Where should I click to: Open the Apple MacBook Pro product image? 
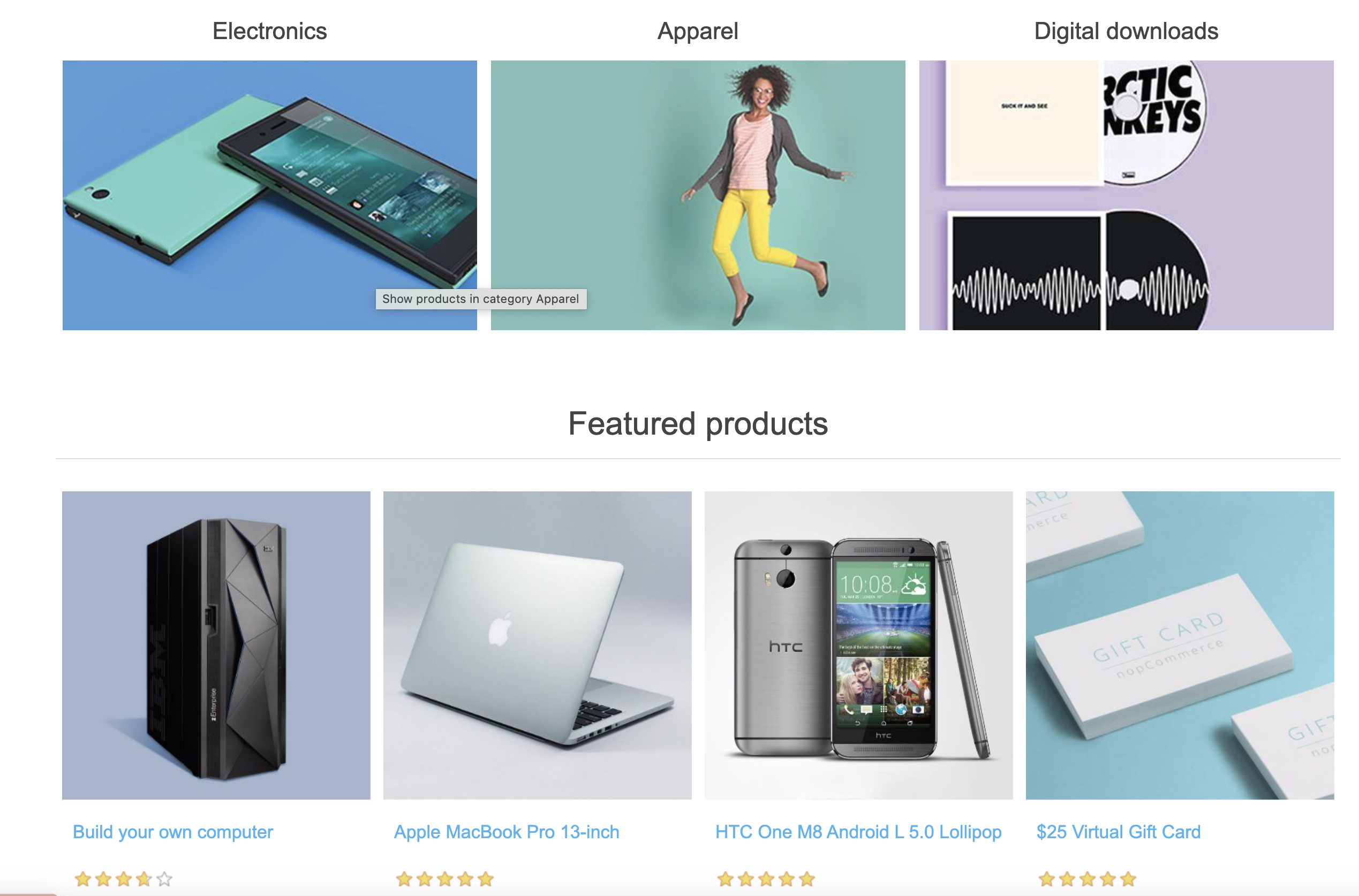click(537, 645)
